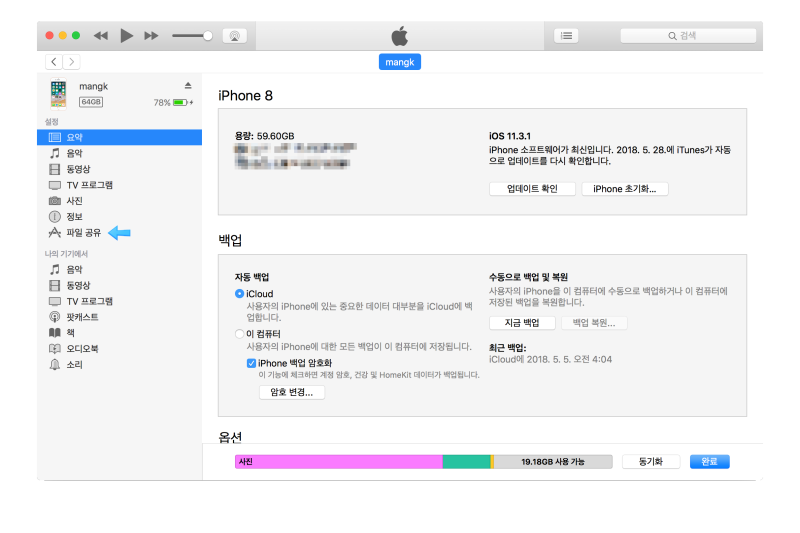800x533 pixels.
Task: Click the blue 완료 button
Action: coord(710,462)
